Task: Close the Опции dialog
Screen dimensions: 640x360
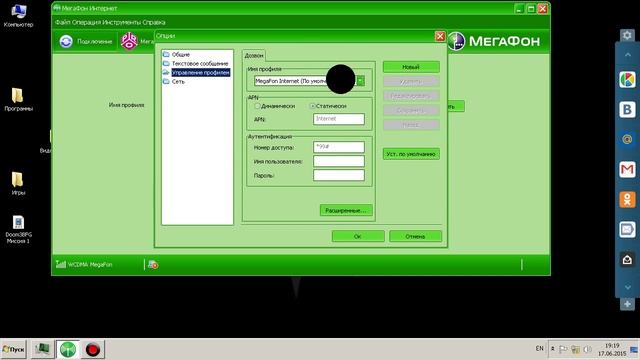Action: click(440, 36)
